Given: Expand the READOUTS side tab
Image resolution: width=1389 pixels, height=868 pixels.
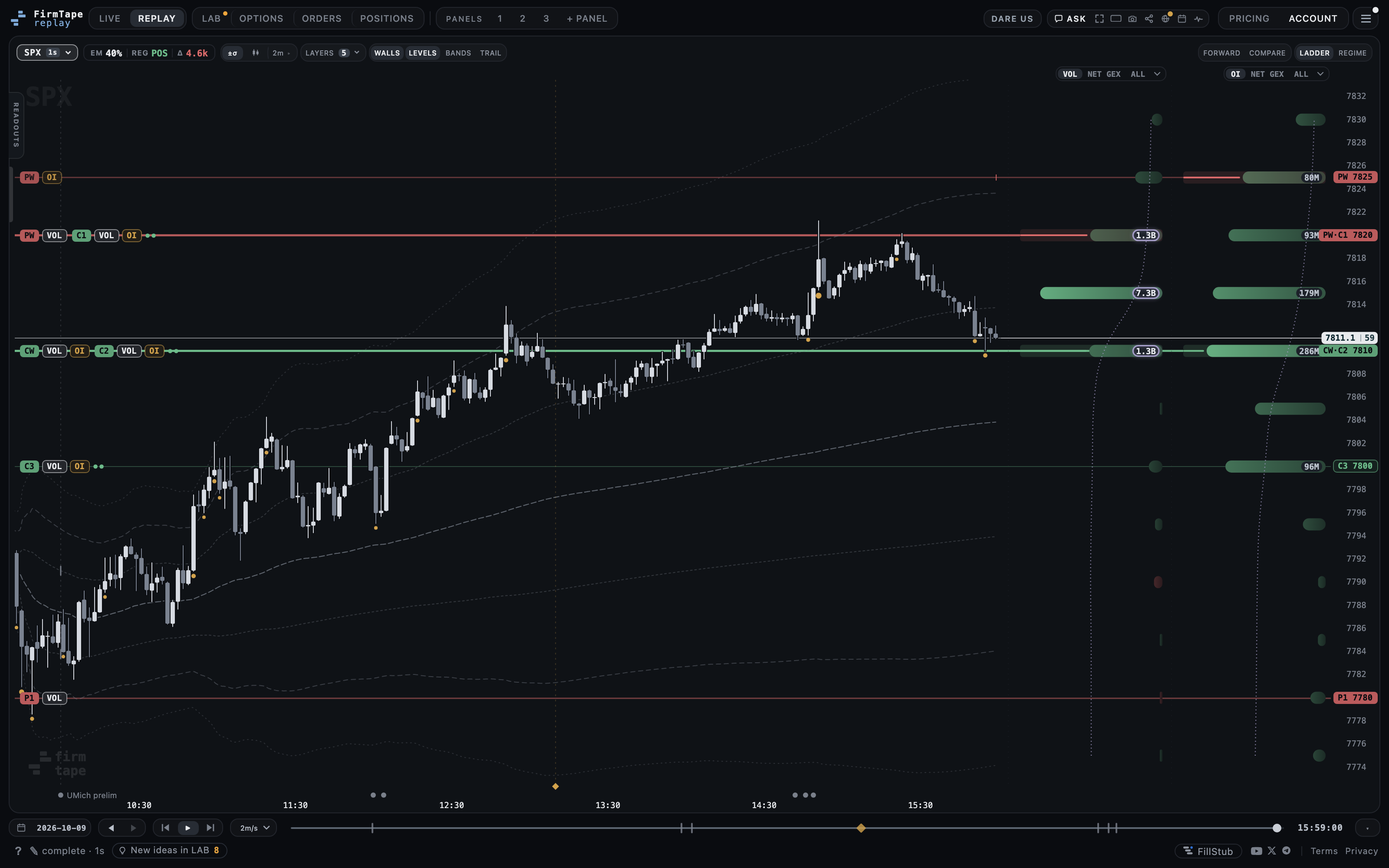Looking at the screenshot, I should tap(16, 125).
